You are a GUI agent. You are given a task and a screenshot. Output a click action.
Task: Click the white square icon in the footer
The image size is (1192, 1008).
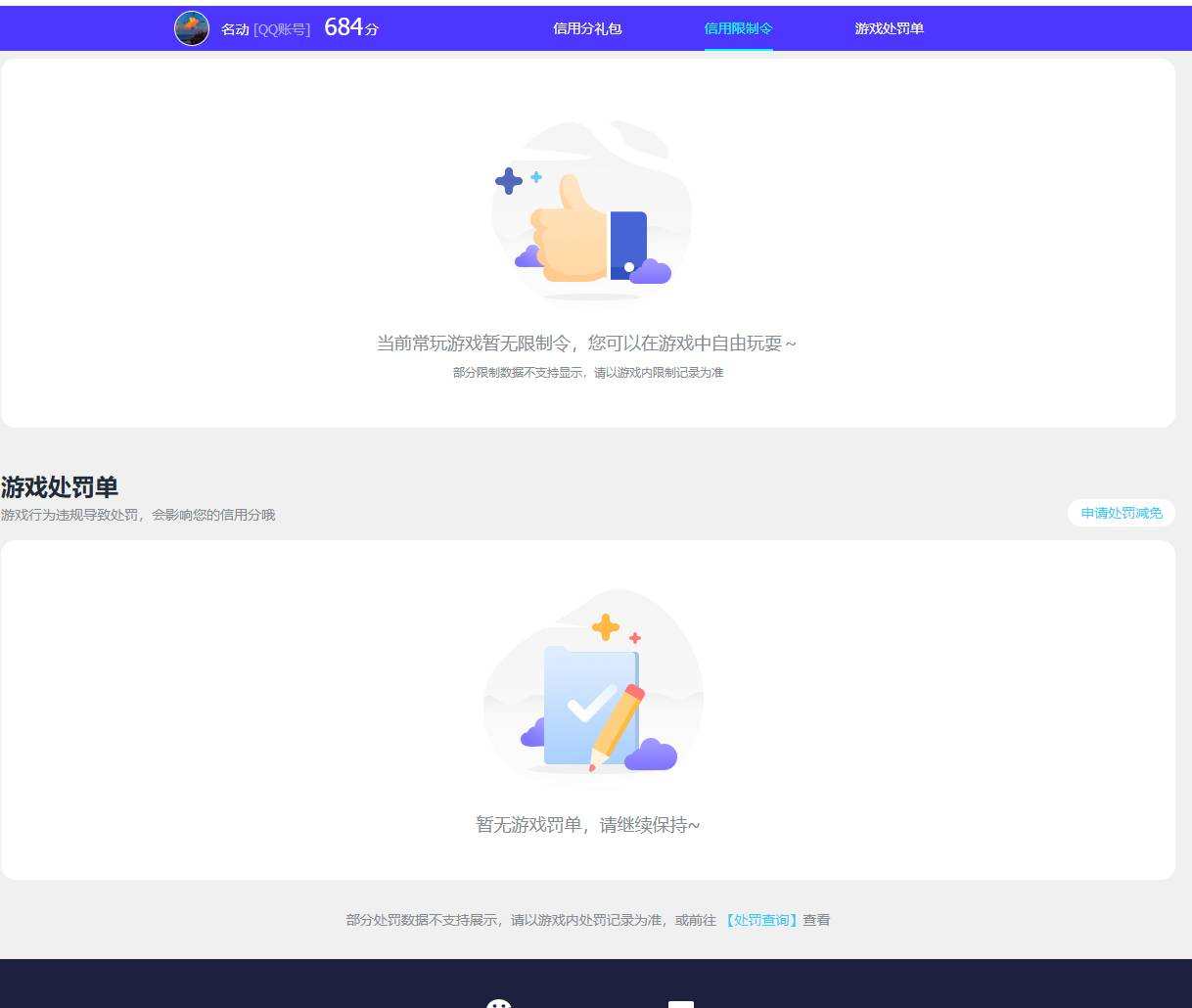coord(681,1004)
